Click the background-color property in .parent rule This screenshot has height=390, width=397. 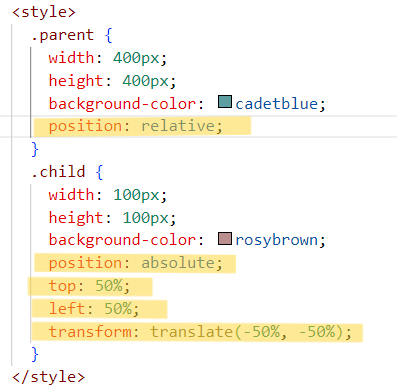[122, 104]
